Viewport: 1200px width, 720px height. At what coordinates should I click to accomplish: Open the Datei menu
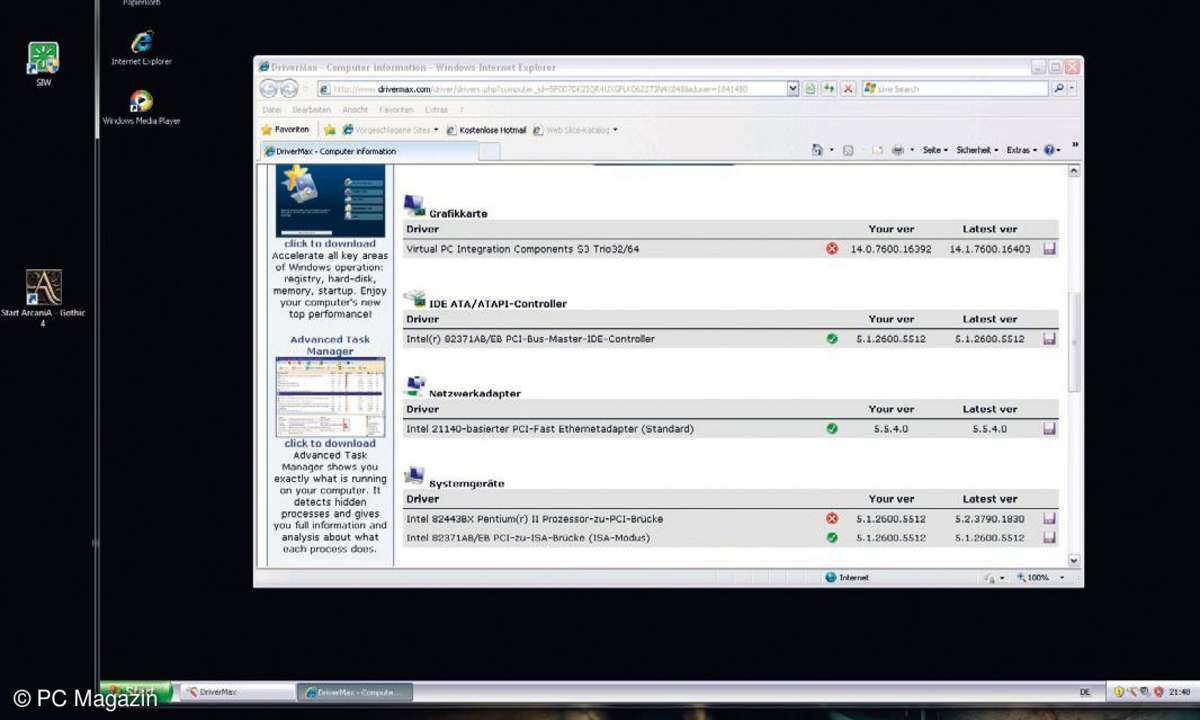coord(271,110)
